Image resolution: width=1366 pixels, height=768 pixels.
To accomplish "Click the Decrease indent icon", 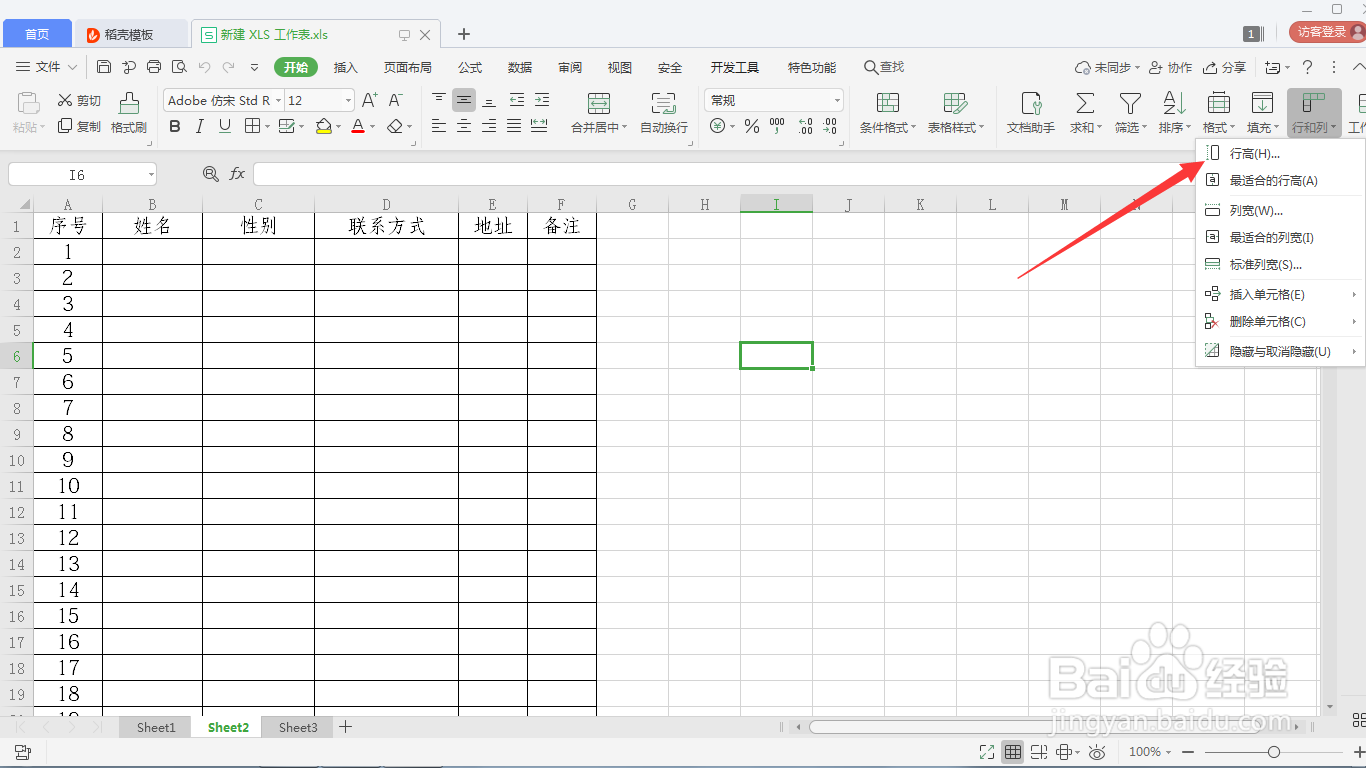I will [516, 100].
